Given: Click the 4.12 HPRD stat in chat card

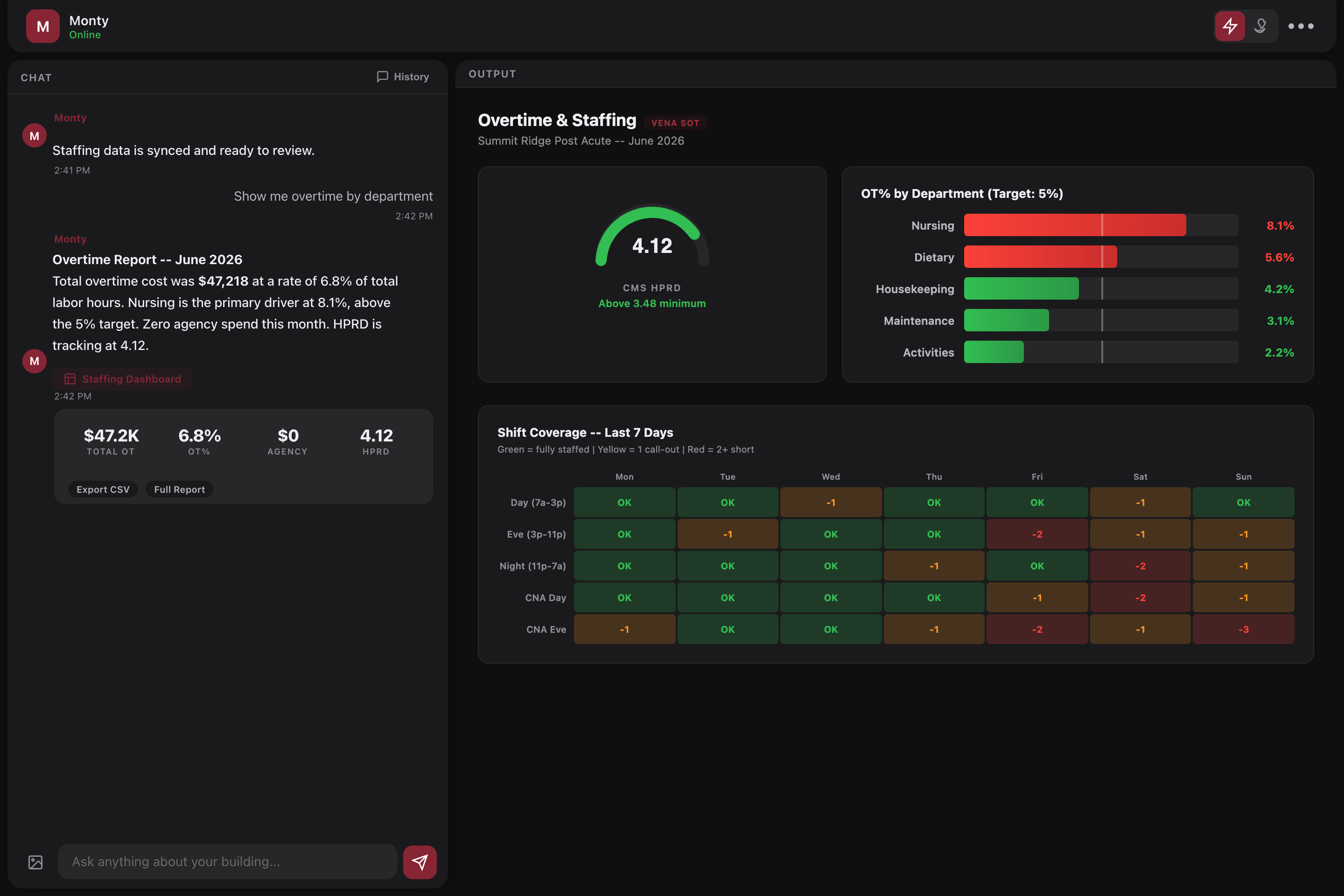Looking at the screenshot, I should coord(376,442).
